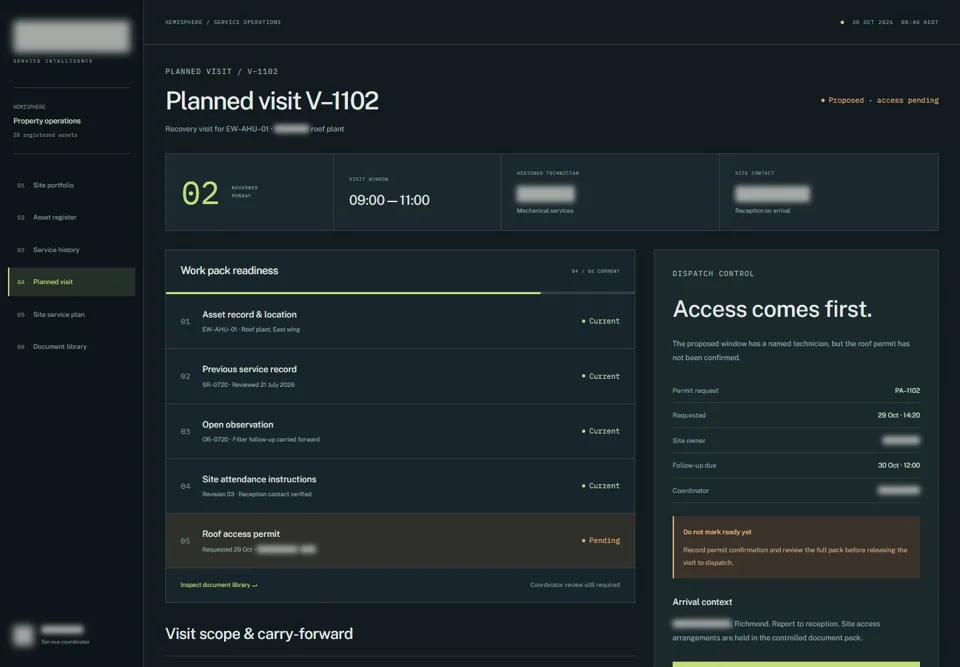
Task: Click the Planned visit V-1102 heading
Action: coord(272,101)
